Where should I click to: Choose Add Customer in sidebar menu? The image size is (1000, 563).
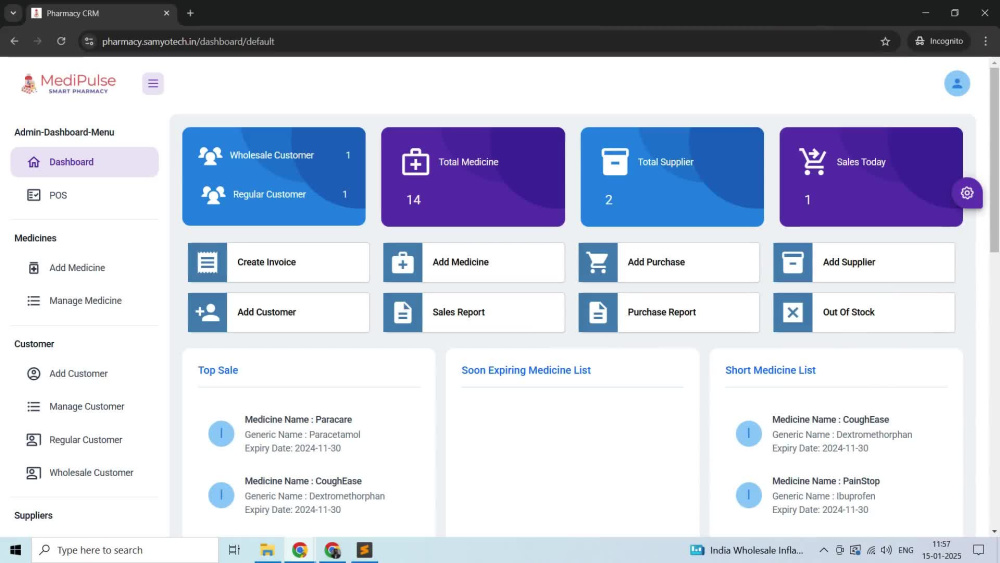[84, 374]
